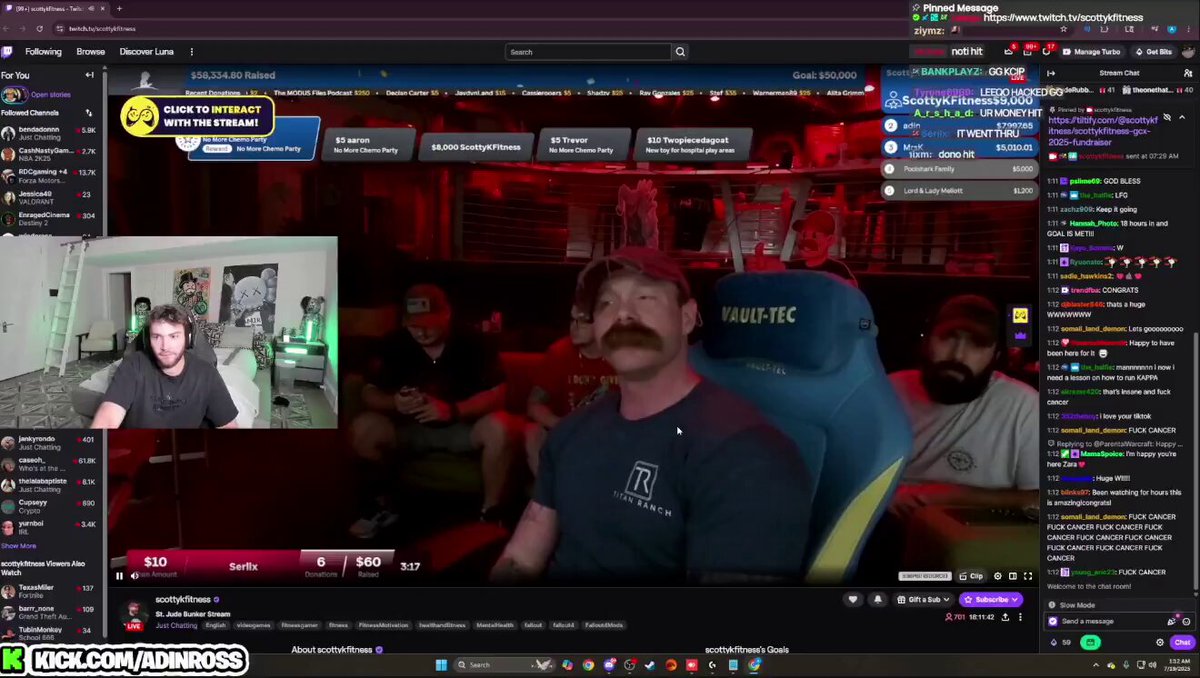1200x678 pixels.
Task: Open Manage Turbo
Action: point(1091,52)
